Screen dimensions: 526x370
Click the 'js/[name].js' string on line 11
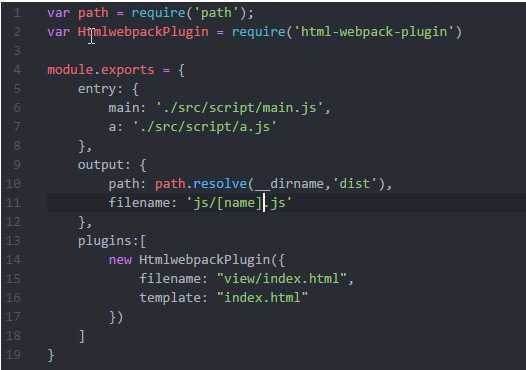[239, 203]
